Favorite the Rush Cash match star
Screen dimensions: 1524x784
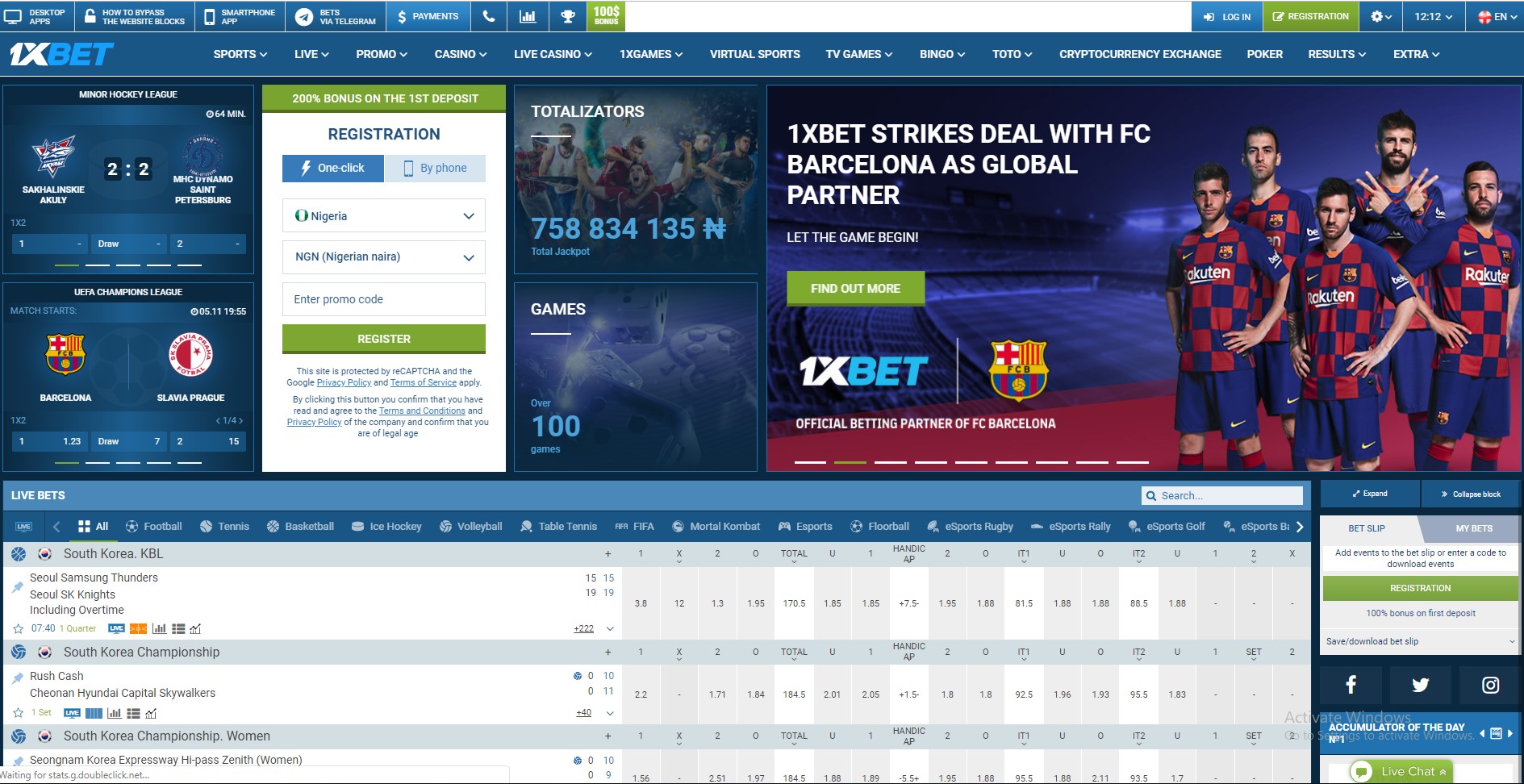[x=18, y=713]
